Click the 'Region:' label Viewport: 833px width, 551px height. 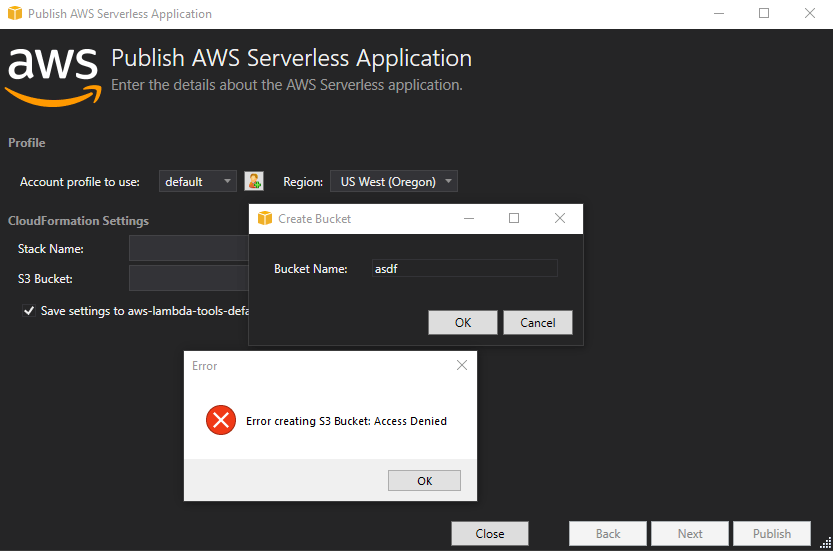tap(303, 182)
